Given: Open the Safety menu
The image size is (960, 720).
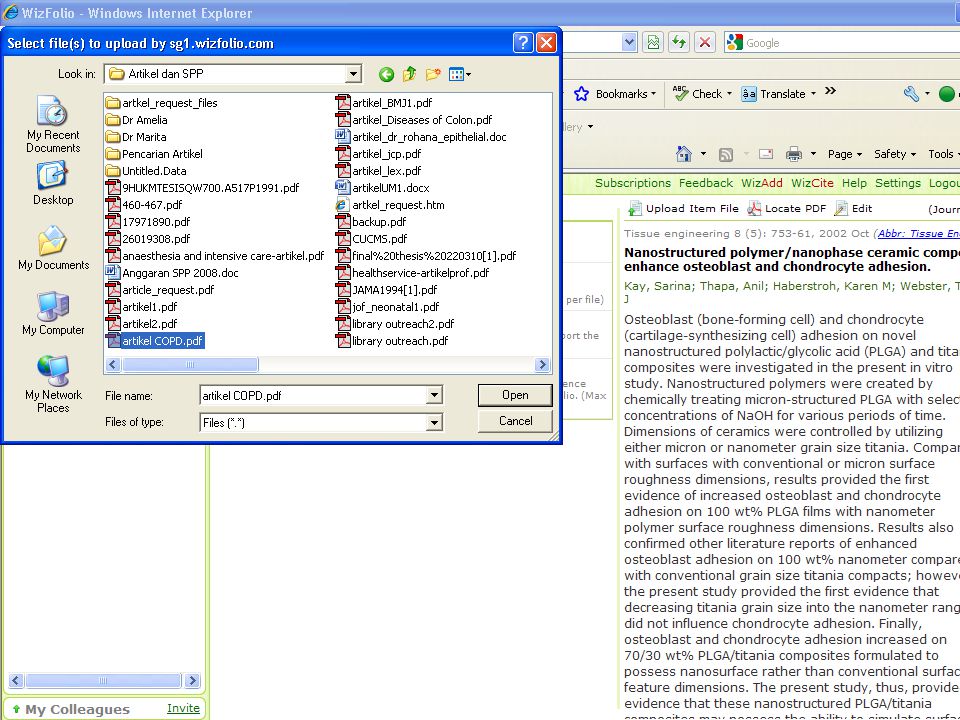Looking at the screenshot, I should [894, 154].
